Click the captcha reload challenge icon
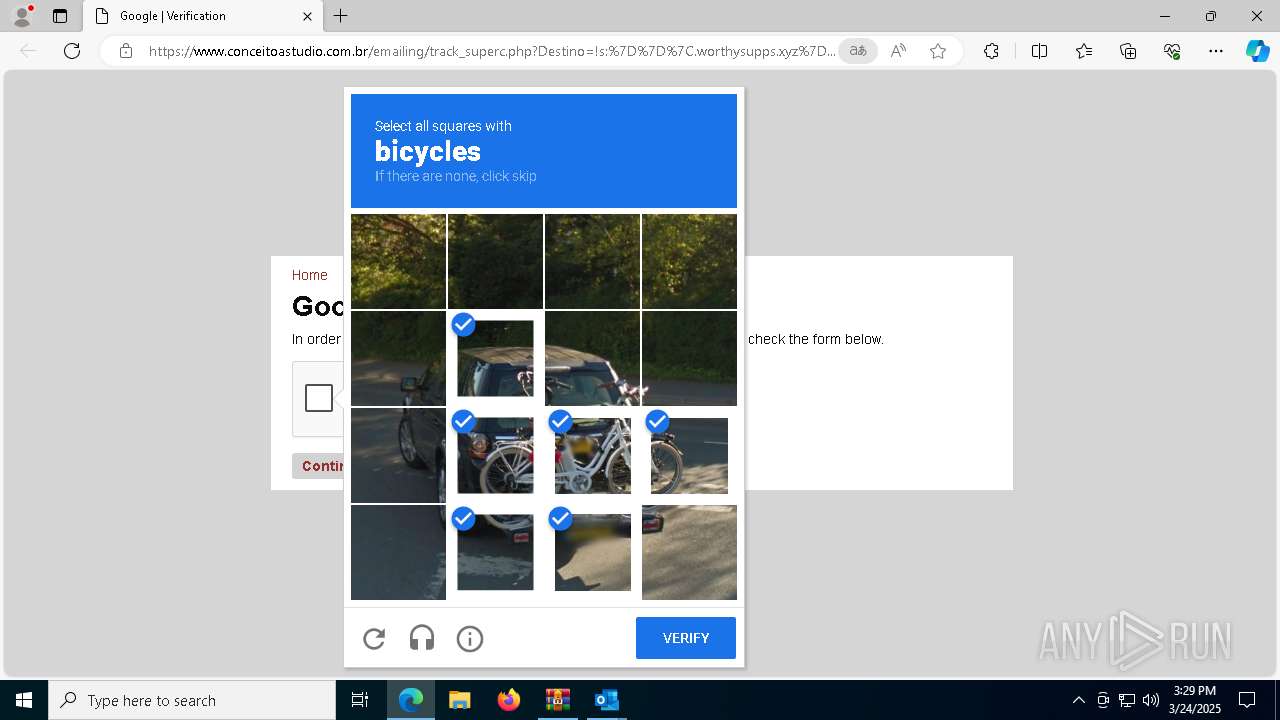This screenshot has width=1280, height=720. tap(374, 638)
